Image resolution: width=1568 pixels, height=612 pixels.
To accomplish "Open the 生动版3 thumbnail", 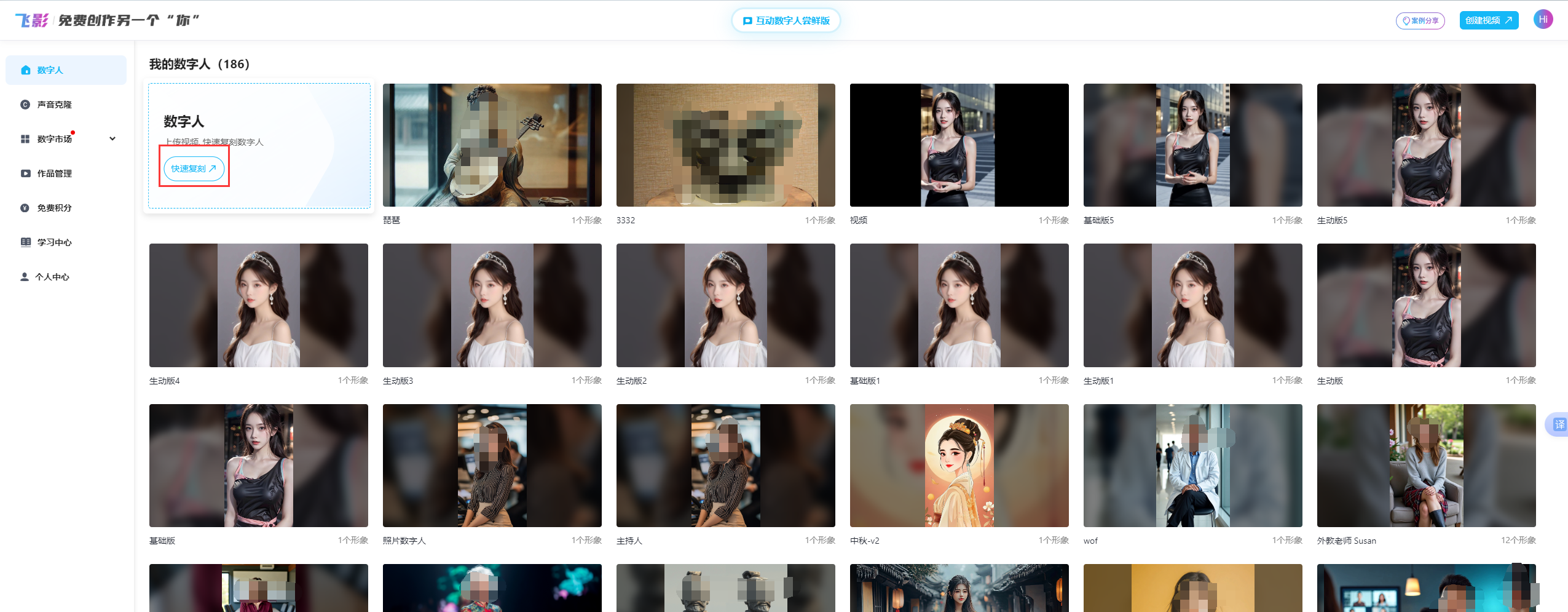I will tap(492, 306).
